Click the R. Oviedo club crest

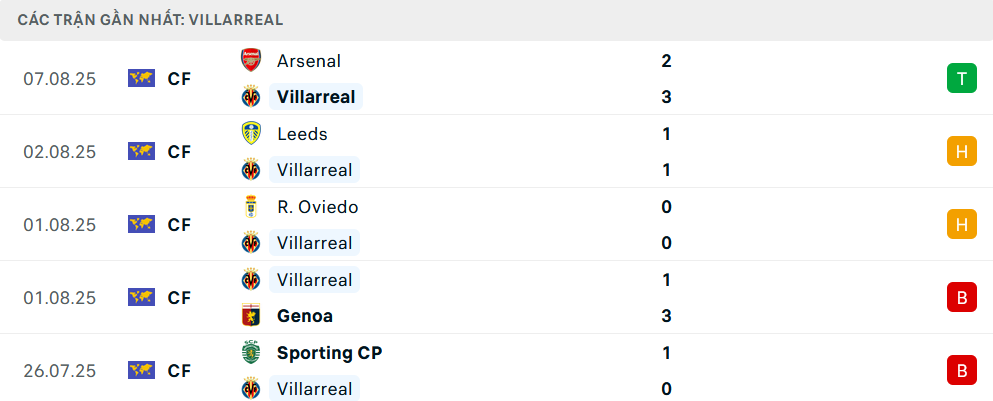[250, 207]
